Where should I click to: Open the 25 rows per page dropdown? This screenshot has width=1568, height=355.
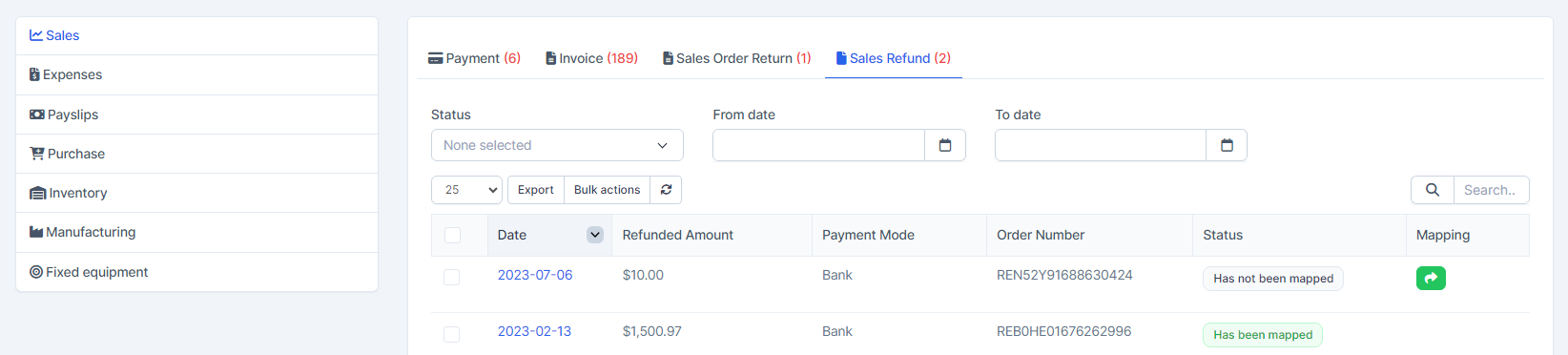(x=467, y=190)
